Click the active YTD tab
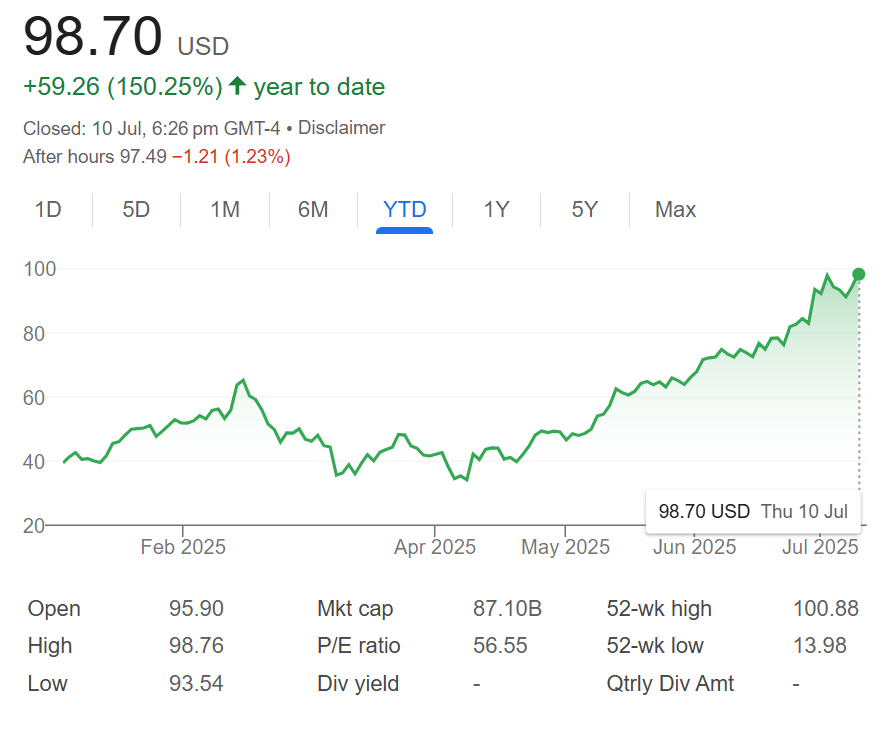Screen dimensions: 891x730 click(x=405, y=209)
